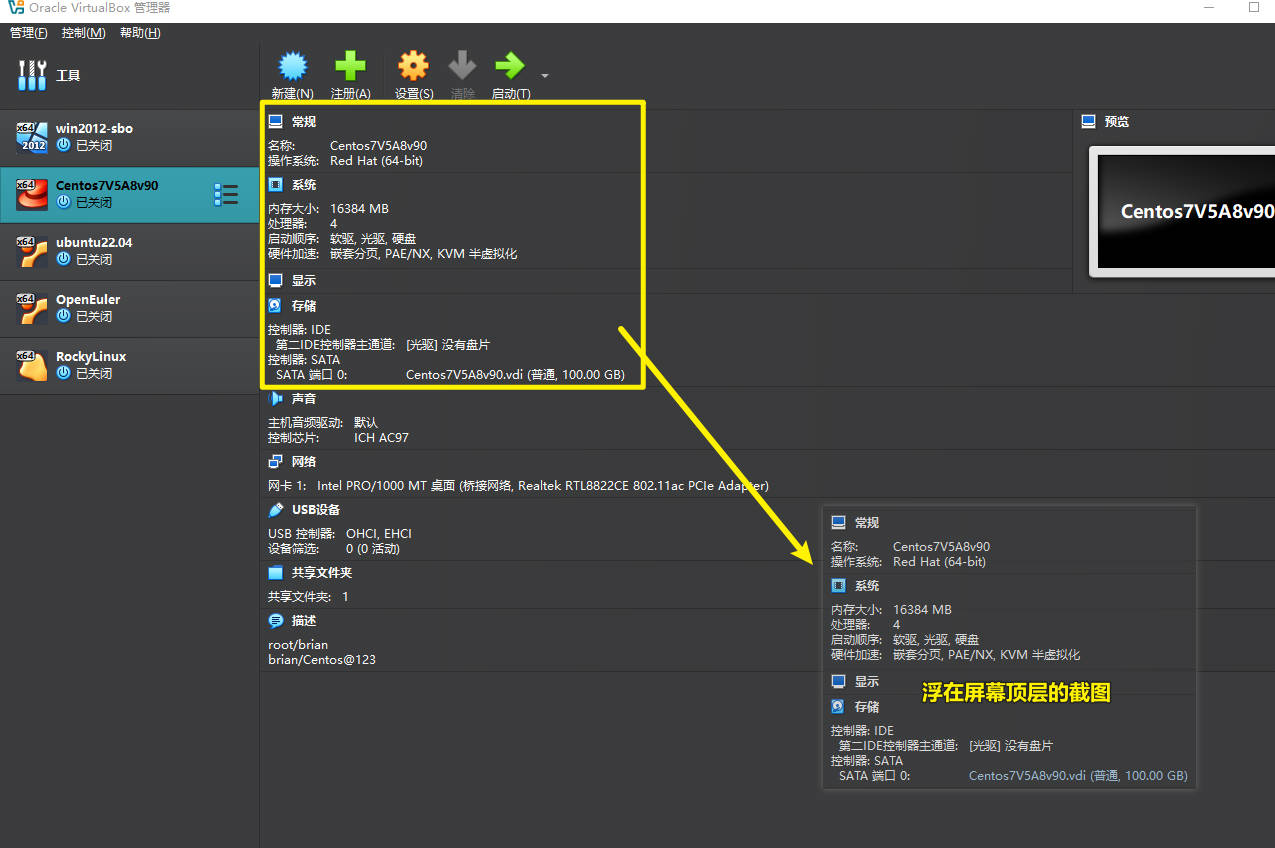The height and width of the screenshot is (848, 1275).
Task: Open the list menu icon on Centos7V5A8v90 row
Action: pos(226,194)
